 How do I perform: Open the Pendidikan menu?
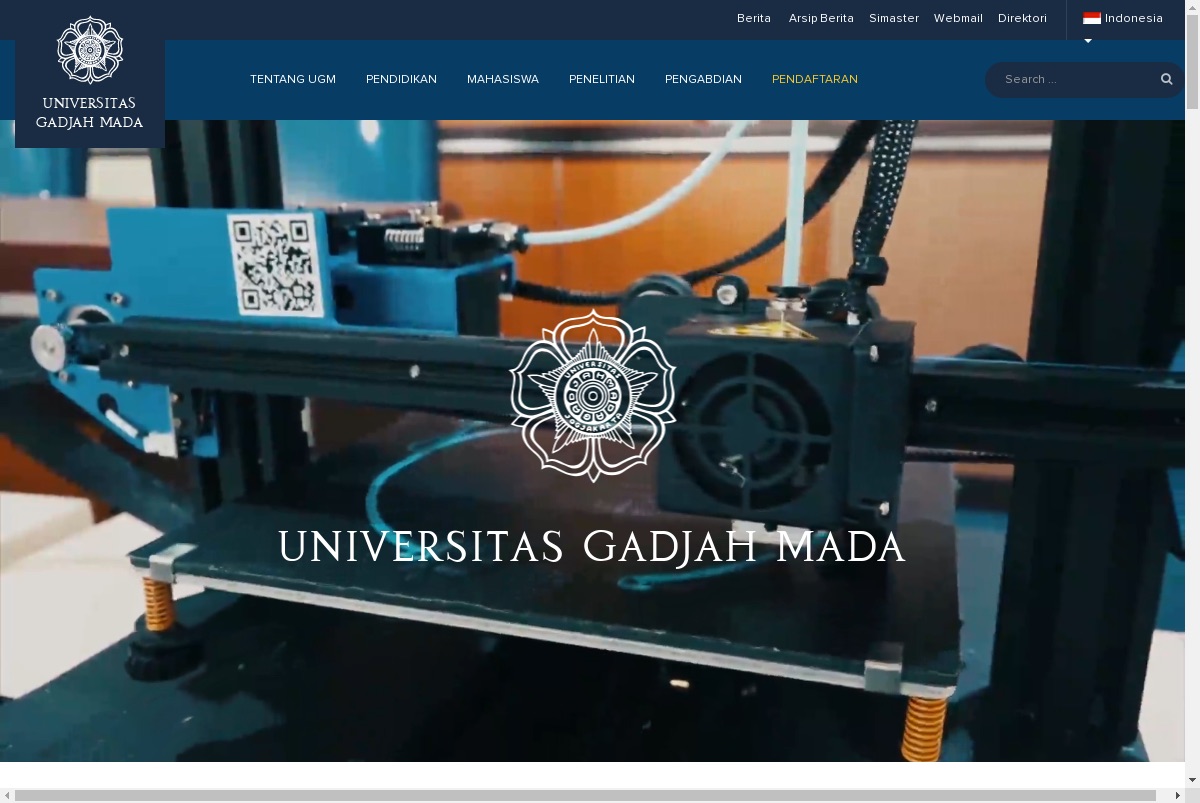[x=401, y=79]
